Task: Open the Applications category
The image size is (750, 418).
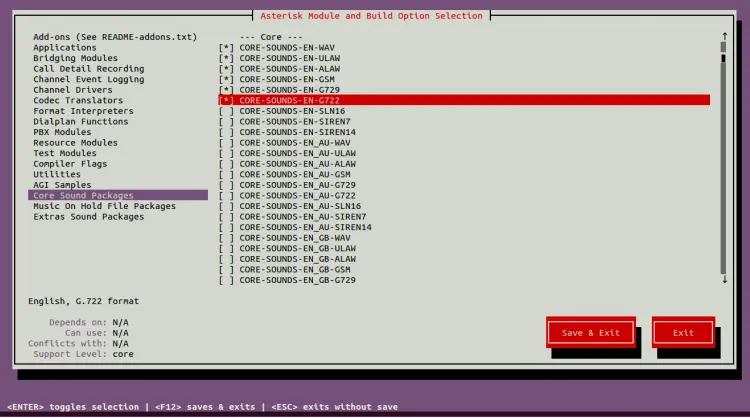Action: click(x=65, y=47)
